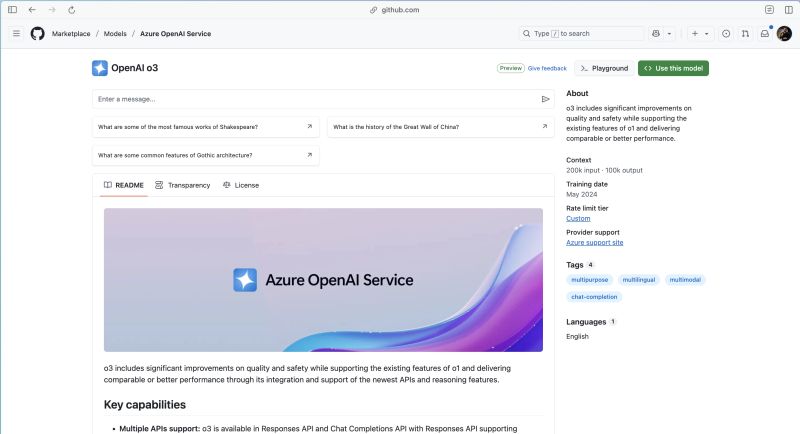Open the notifications inbox icon
The height and width of the screenshot is (434, 800).
point(765,34)
